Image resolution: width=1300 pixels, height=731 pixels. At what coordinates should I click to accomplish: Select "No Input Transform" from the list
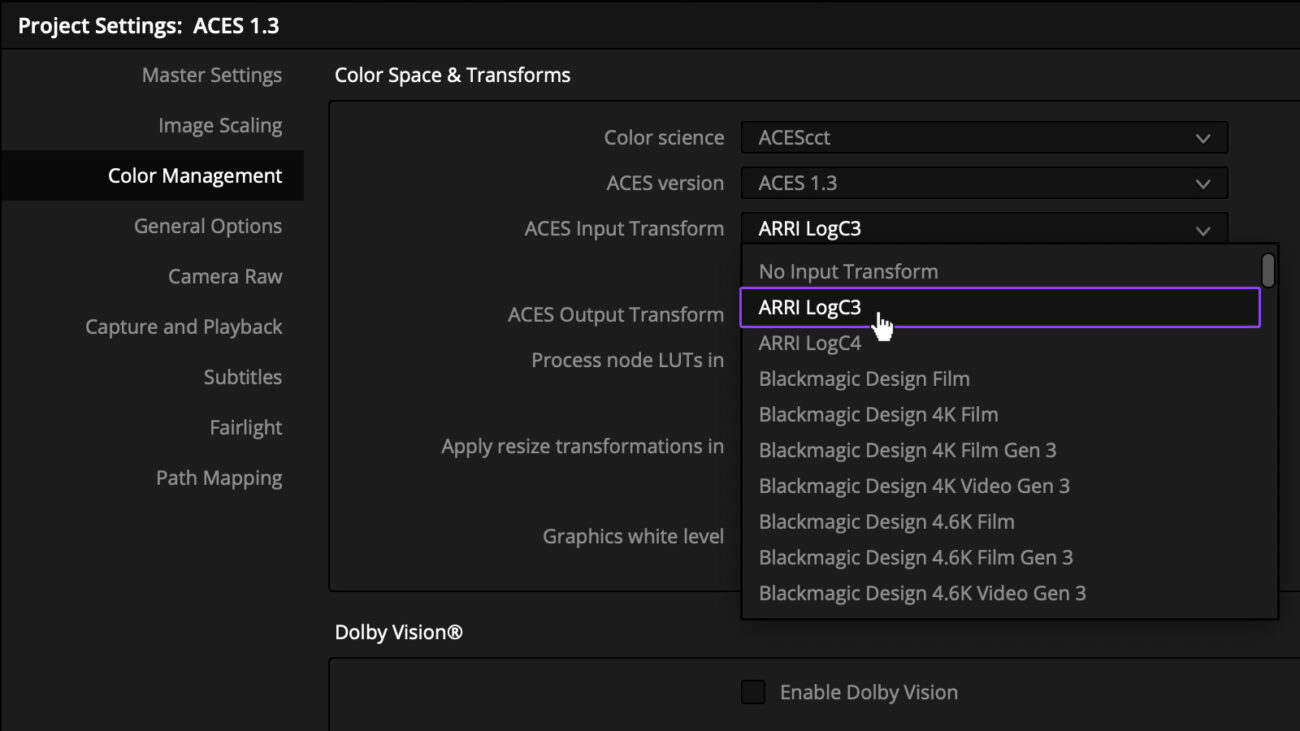(x=848, y=271)
